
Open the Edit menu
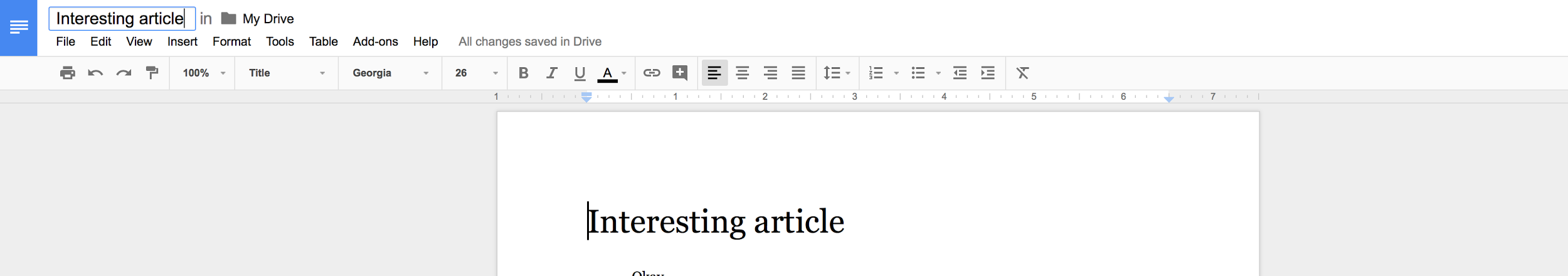point(100,41)
